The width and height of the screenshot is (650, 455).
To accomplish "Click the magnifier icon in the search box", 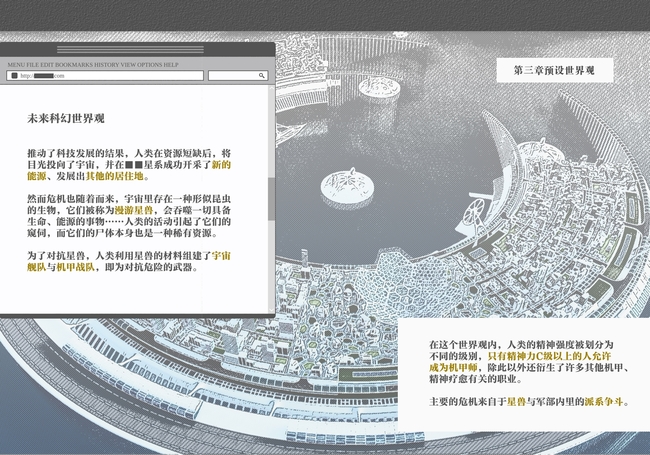I will [262, 76].
